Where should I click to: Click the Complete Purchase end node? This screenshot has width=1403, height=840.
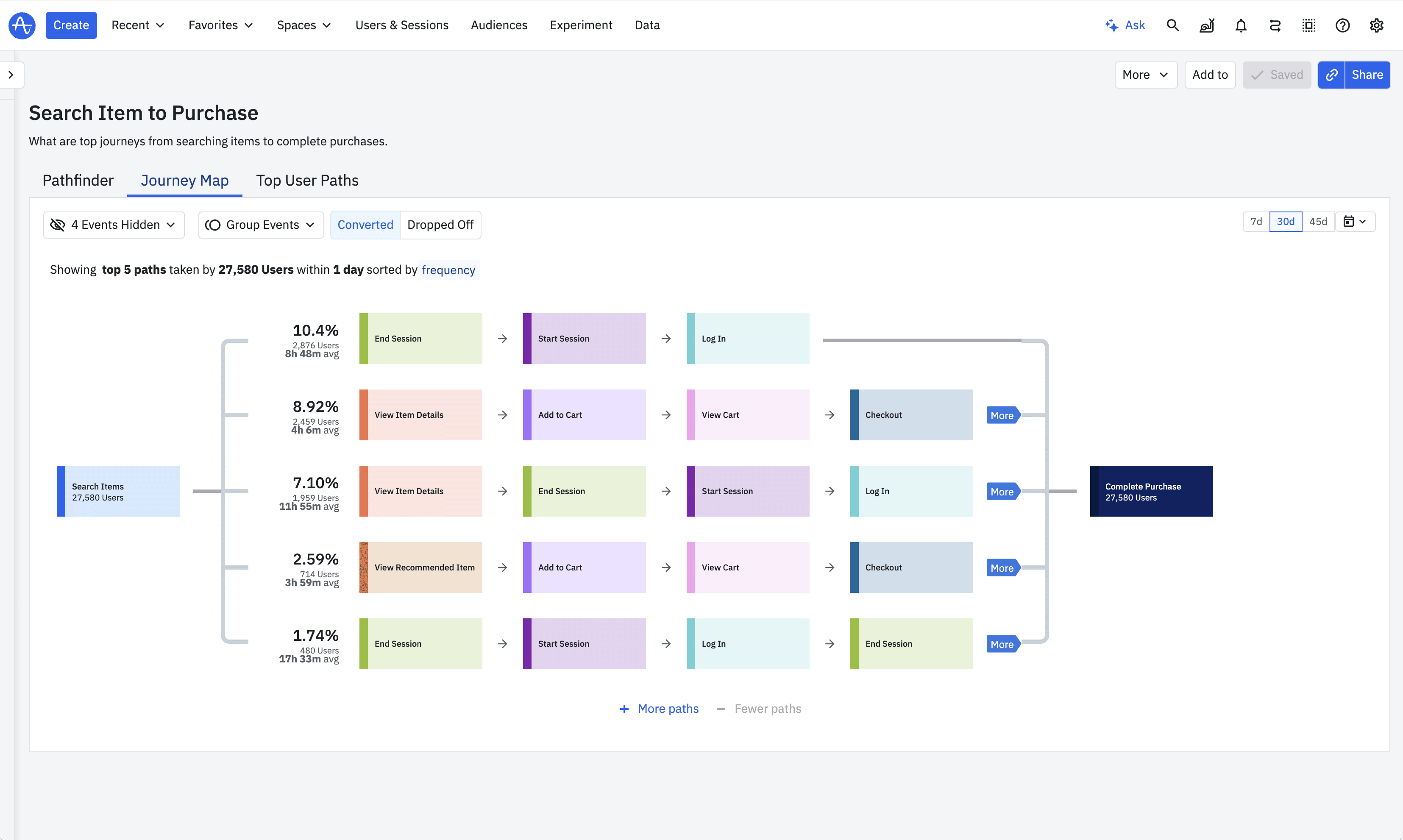(1151, 491)
